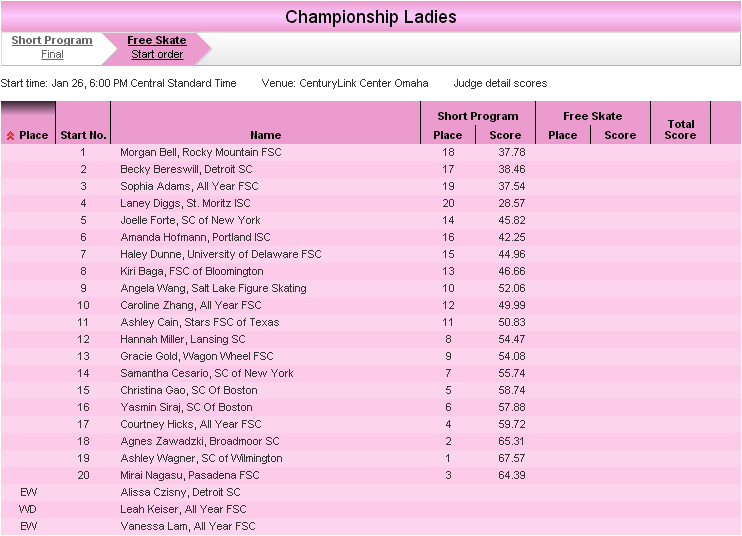Screen dimensions: 742x536
Task: Click Christina Gao, SC Of Boston name
Action: click(x=189, y=390)
